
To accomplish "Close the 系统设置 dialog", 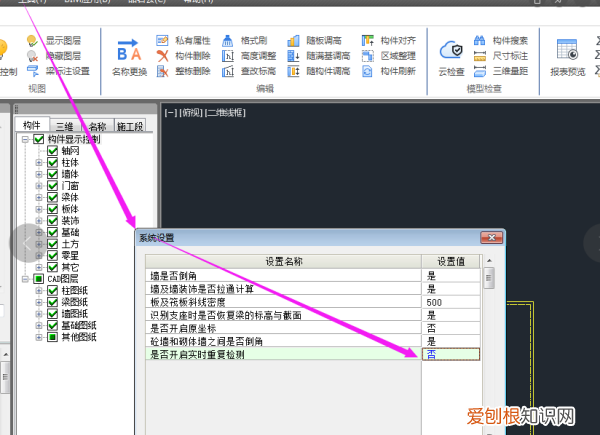I will pyautogui.click(x=492, y=238).
